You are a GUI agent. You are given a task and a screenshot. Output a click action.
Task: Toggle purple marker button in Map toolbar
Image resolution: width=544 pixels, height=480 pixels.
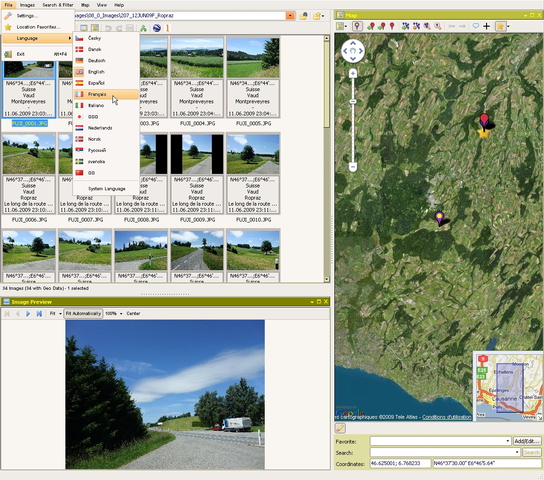point(357,26)
